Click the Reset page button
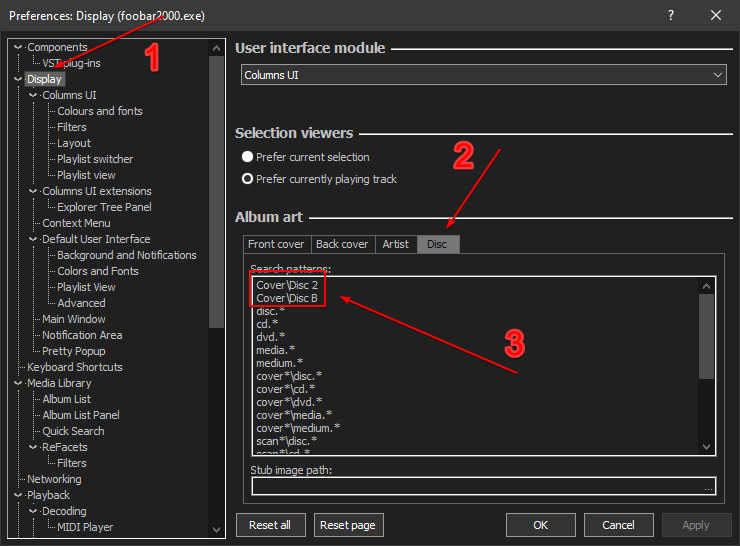This screenshot has height=546, width=740. click(349, 525)
